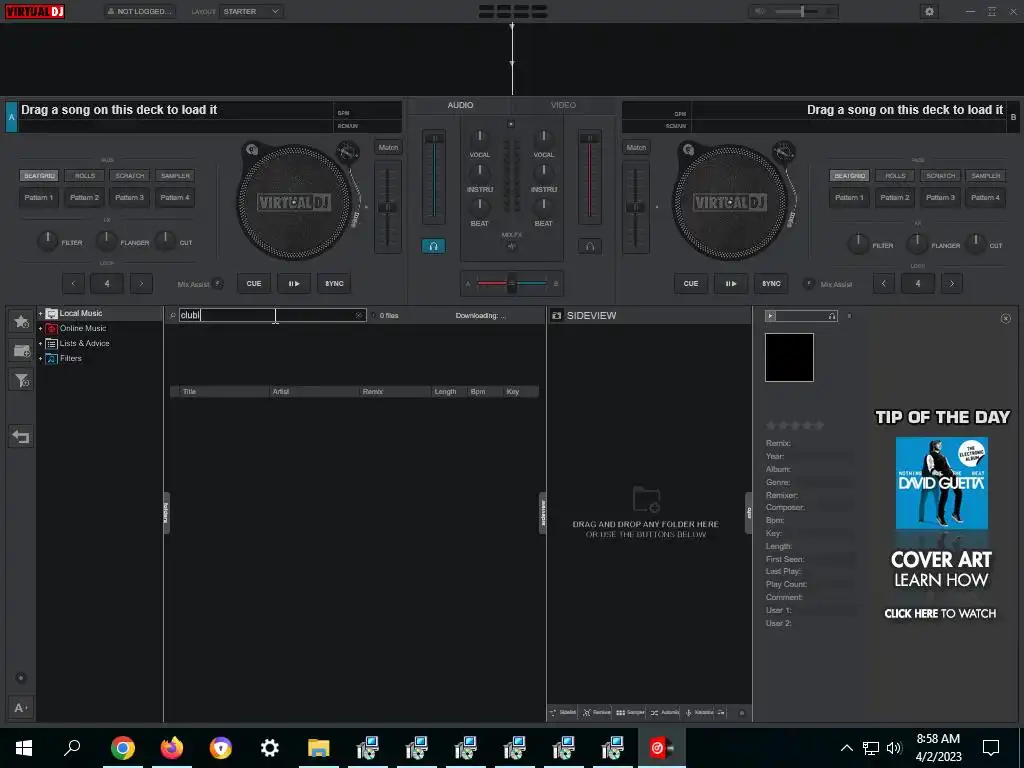The image size is (1024, 768).
Task: Open Automix in the sideview toolbar
Action: 665,712
